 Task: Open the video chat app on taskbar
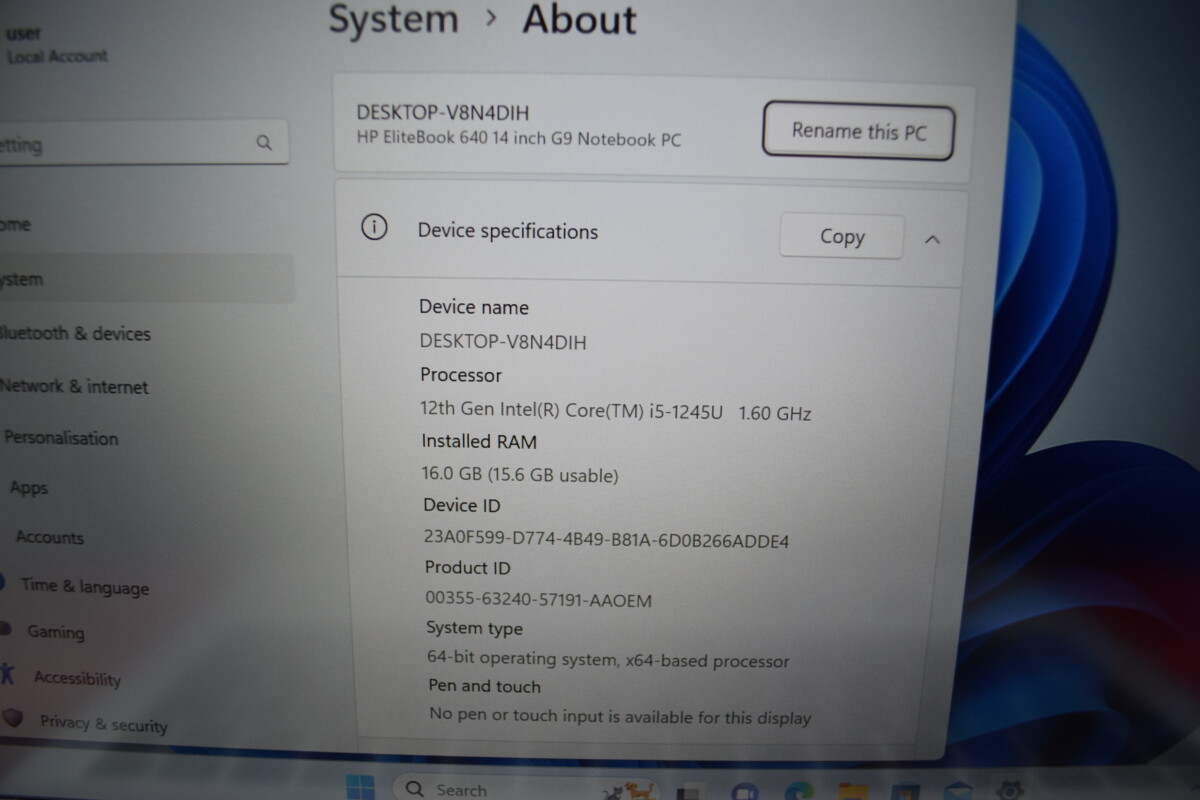[x=745, y=791]
